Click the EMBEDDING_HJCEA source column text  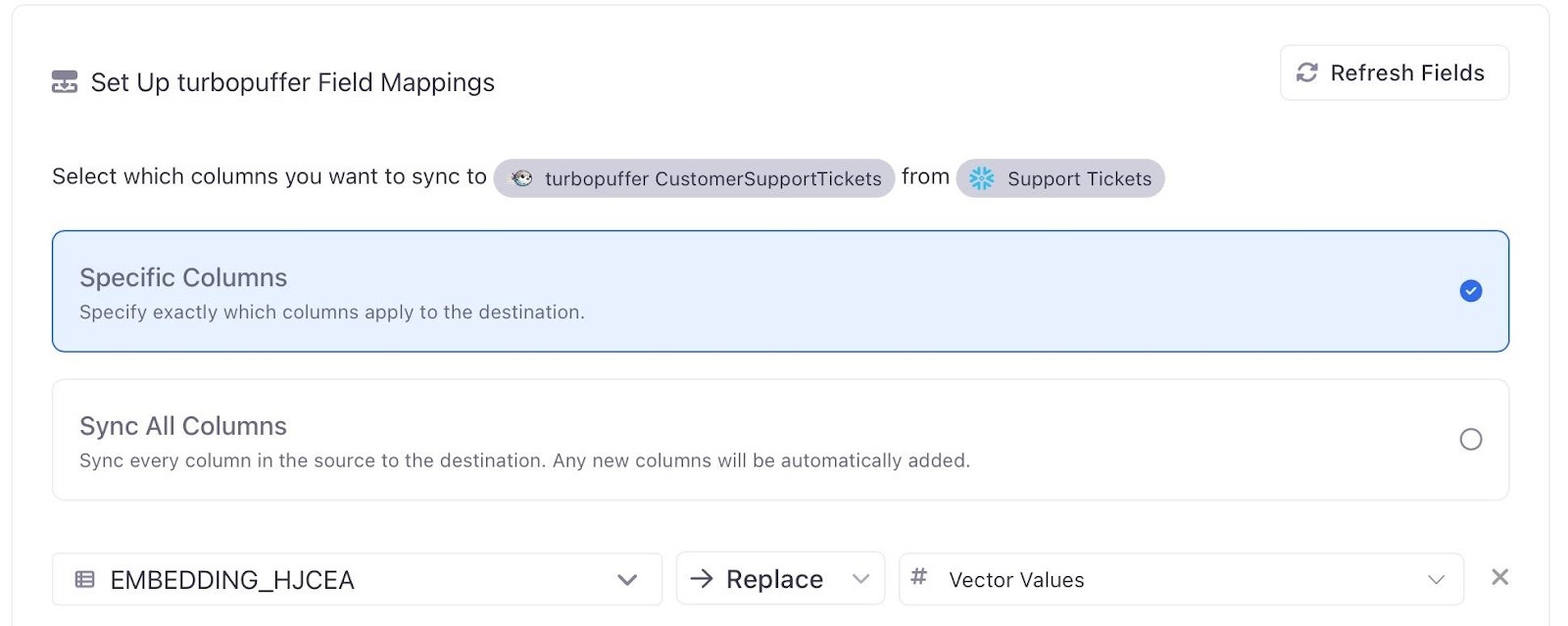point(232,580)
